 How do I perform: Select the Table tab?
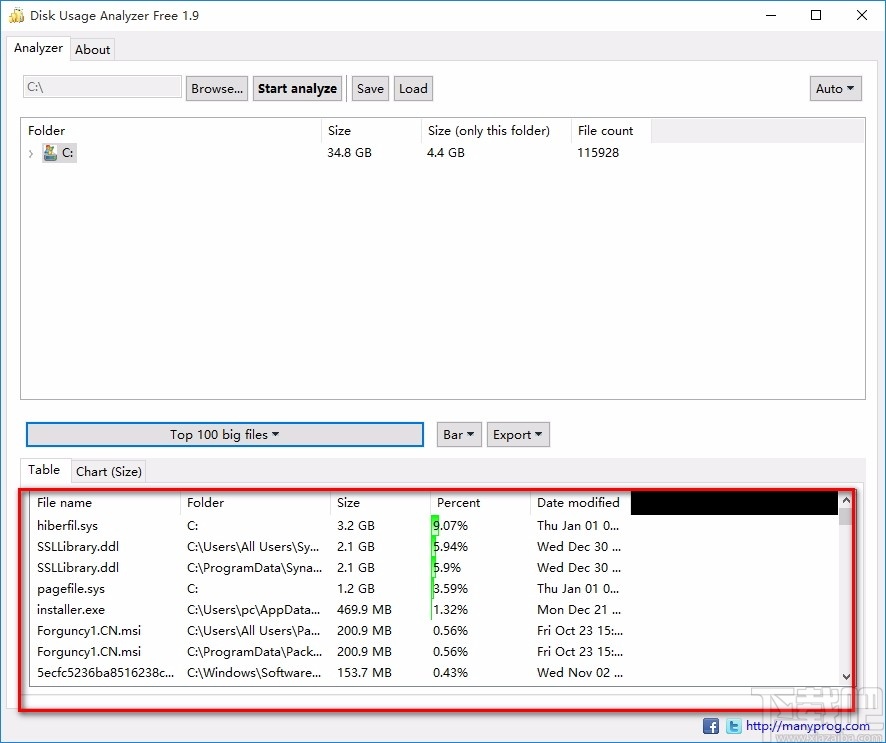pos(44,470)
